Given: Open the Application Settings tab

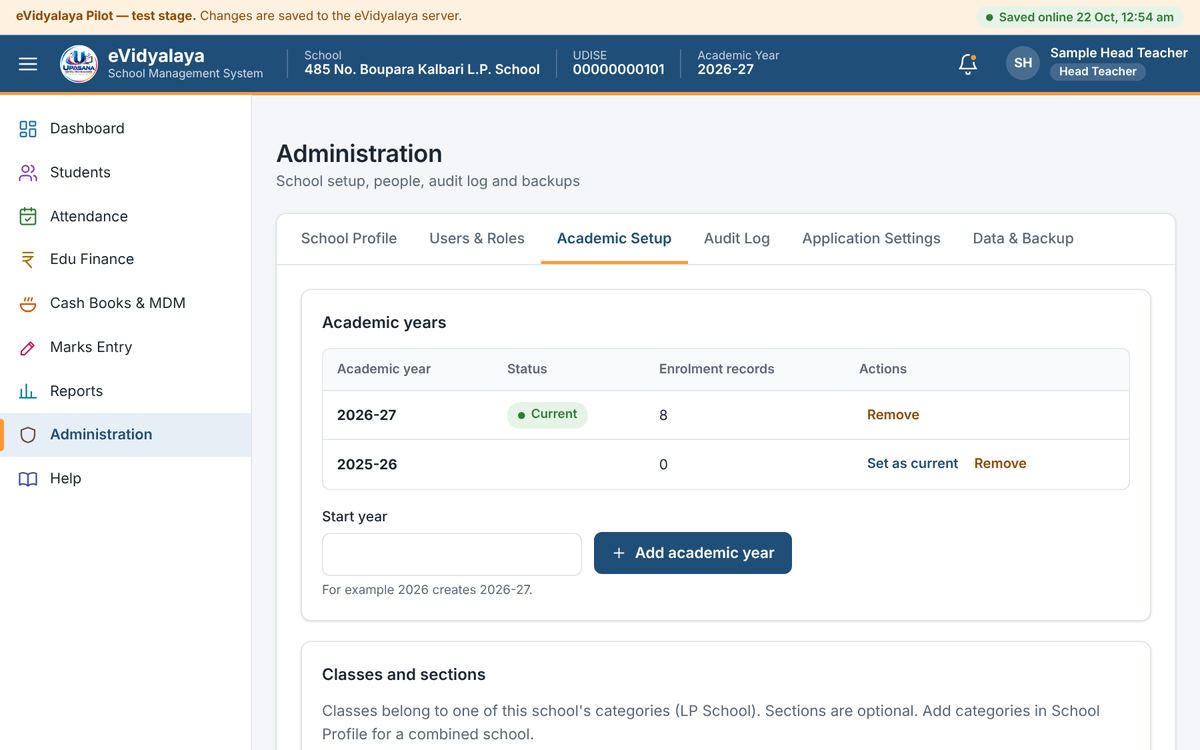Looking at the screenshot, I should point(871,239).
